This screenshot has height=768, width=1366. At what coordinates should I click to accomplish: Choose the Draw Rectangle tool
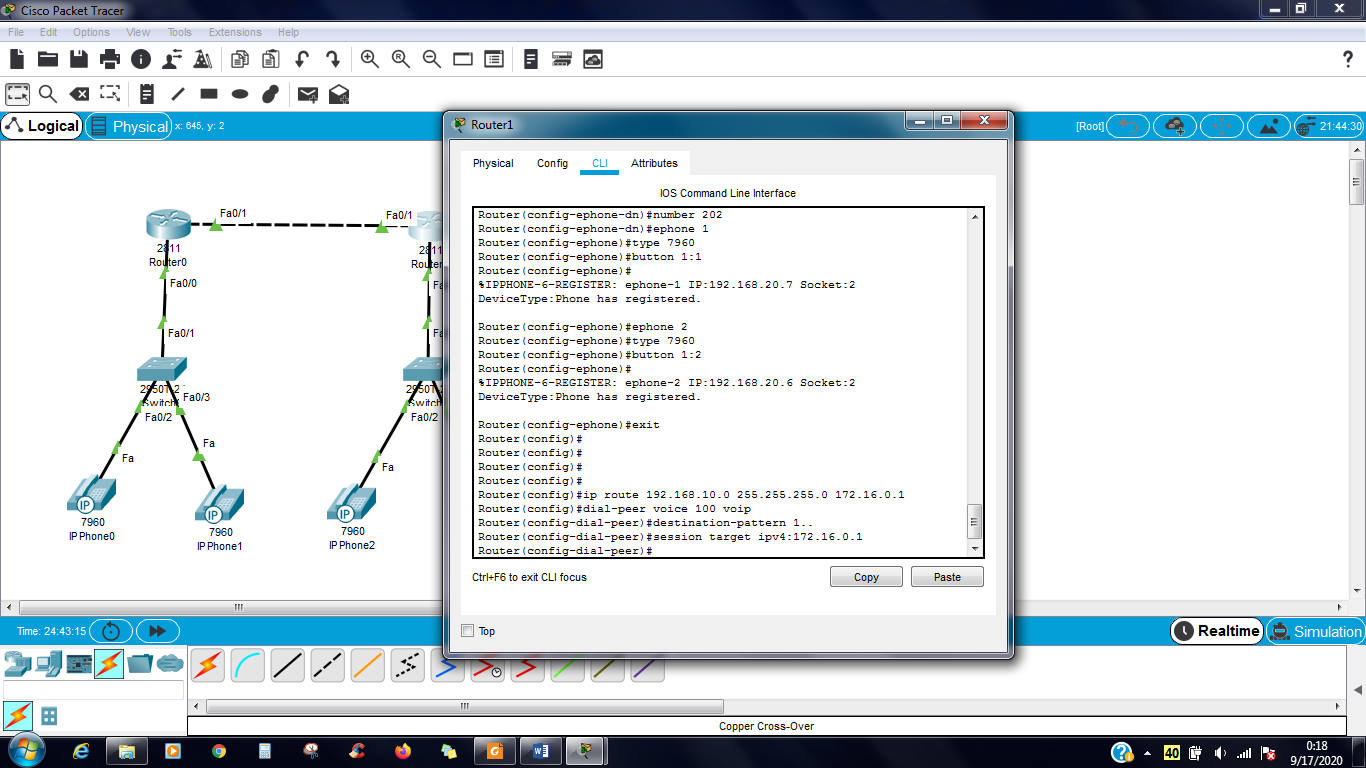209,94
